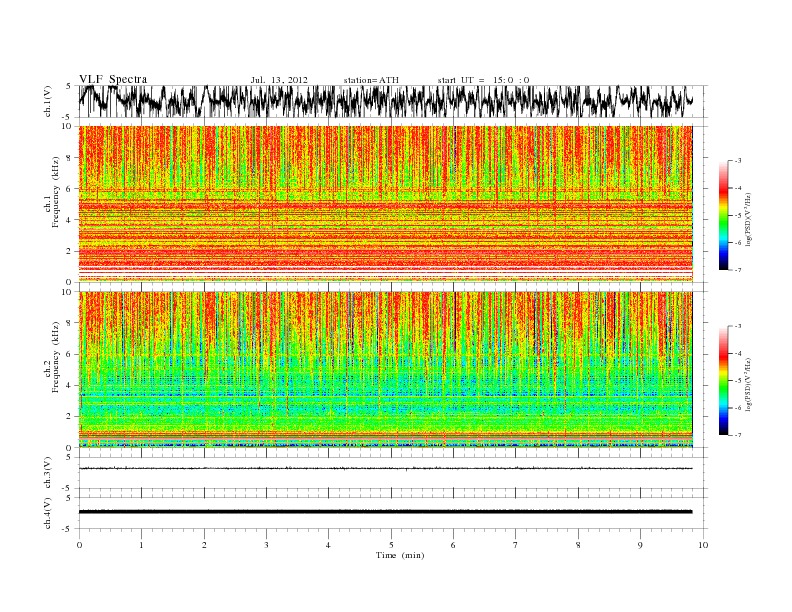Click the '5' tick label on time axis
Screen dimensions: 792x612
coord(391,545)
